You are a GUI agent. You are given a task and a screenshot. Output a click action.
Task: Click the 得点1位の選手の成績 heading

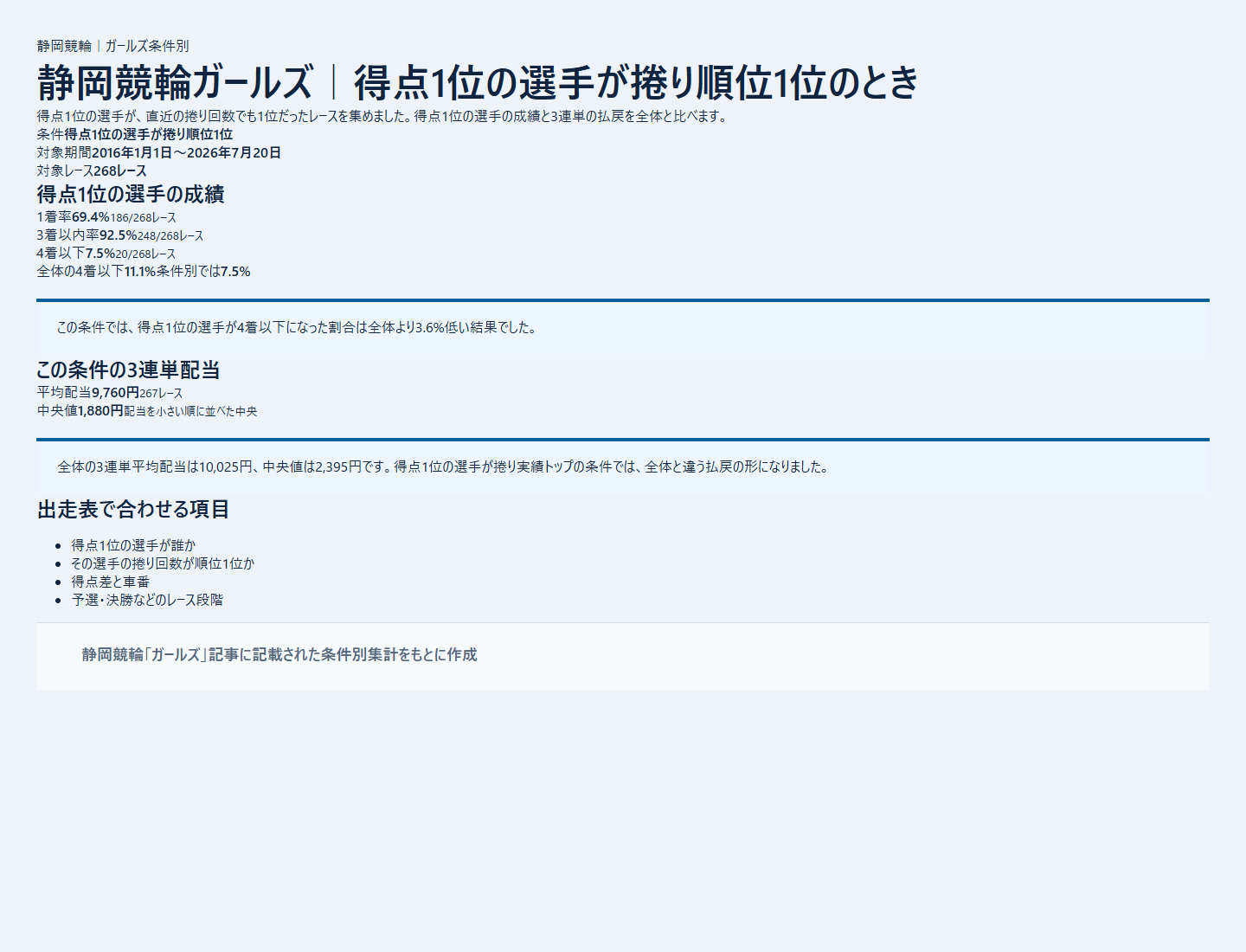[x=131, y=194]
